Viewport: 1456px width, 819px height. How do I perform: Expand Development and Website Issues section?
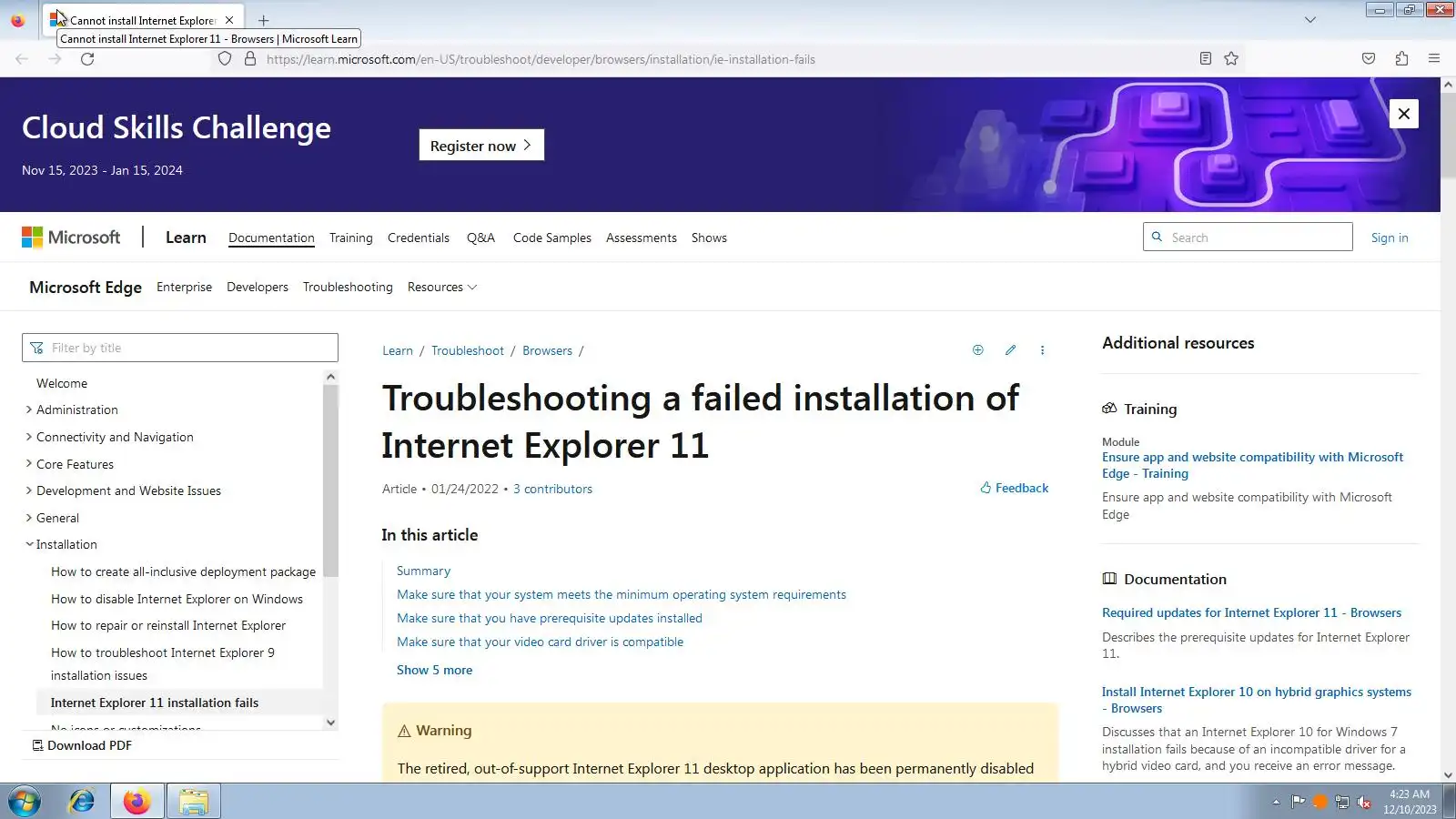pyautogui.click(x=29, y=490)
